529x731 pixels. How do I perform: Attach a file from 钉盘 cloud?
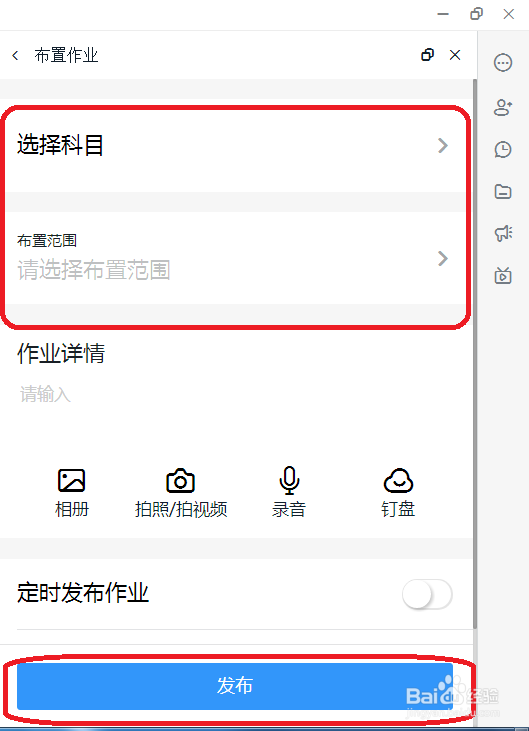coord(398,481)
